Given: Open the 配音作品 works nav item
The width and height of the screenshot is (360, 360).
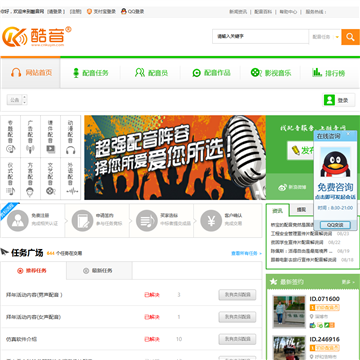Looking at the screenshot, I should tap(211, 73).
